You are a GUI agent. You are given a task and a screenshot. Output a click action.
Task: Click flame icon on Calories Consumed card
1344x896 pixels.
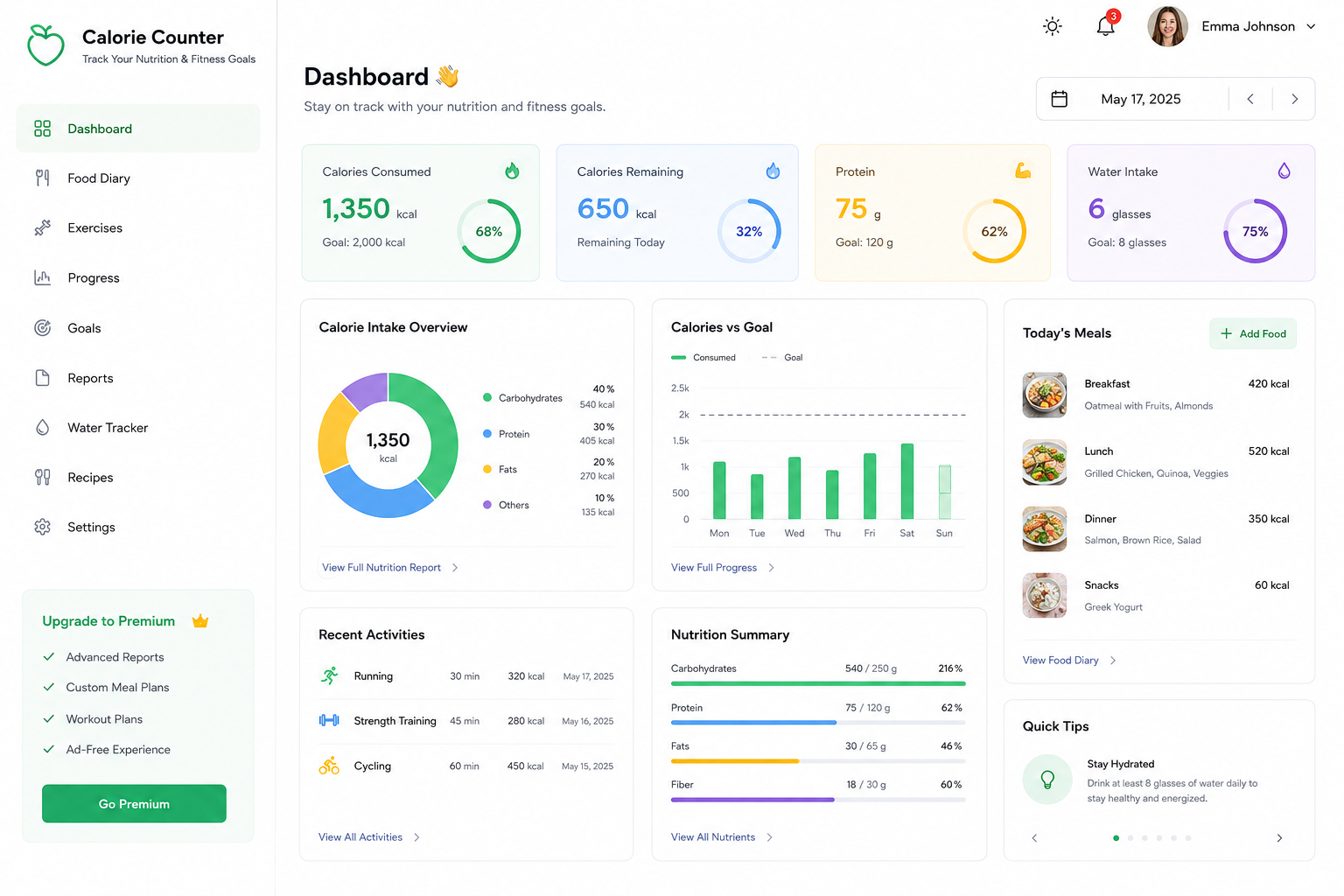512,171
